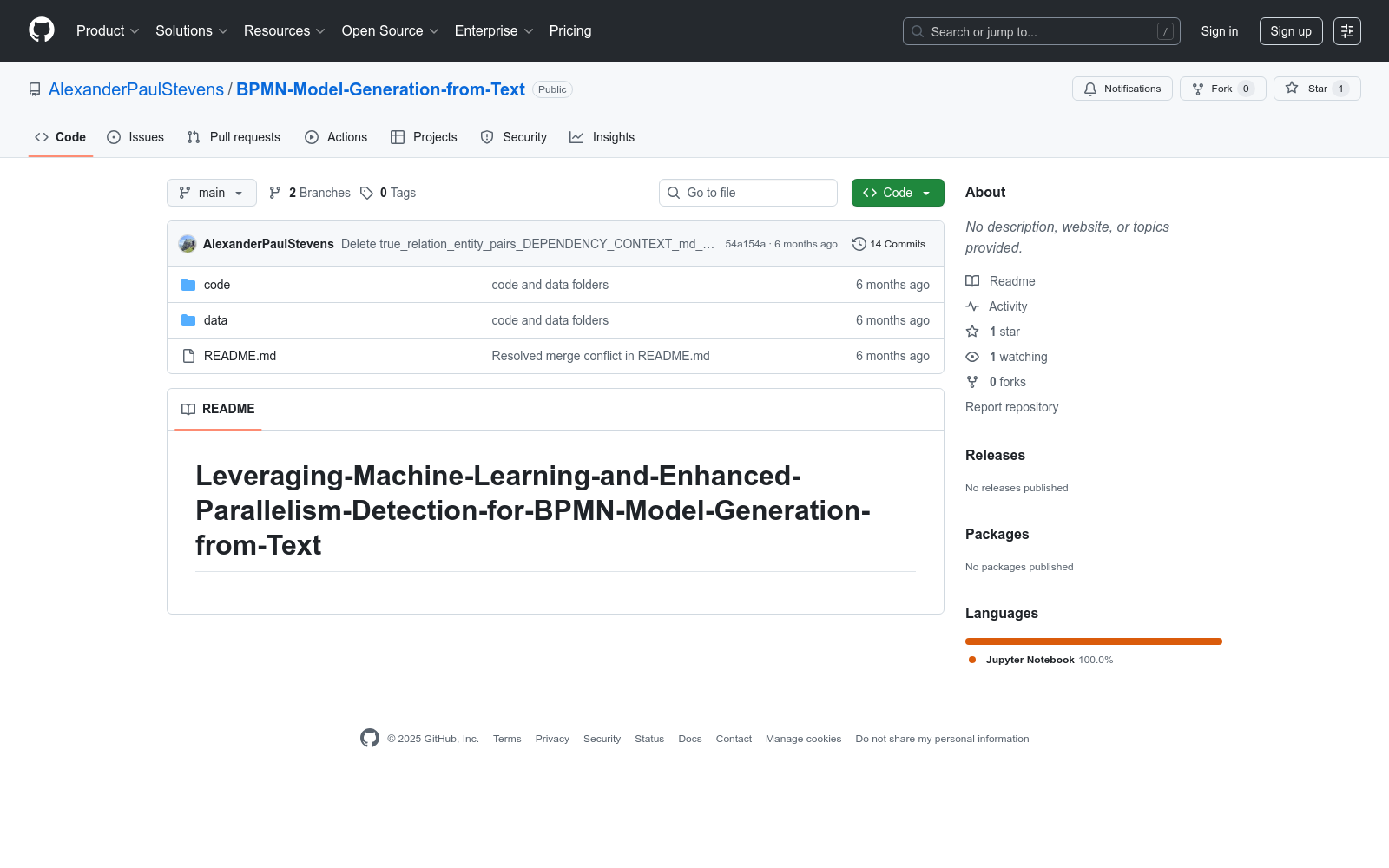Image resolution: width=1389 pixels, height=868 pixels.
Task: Expand the truncated commit message ellipsis
Action: tap(708, 244)
